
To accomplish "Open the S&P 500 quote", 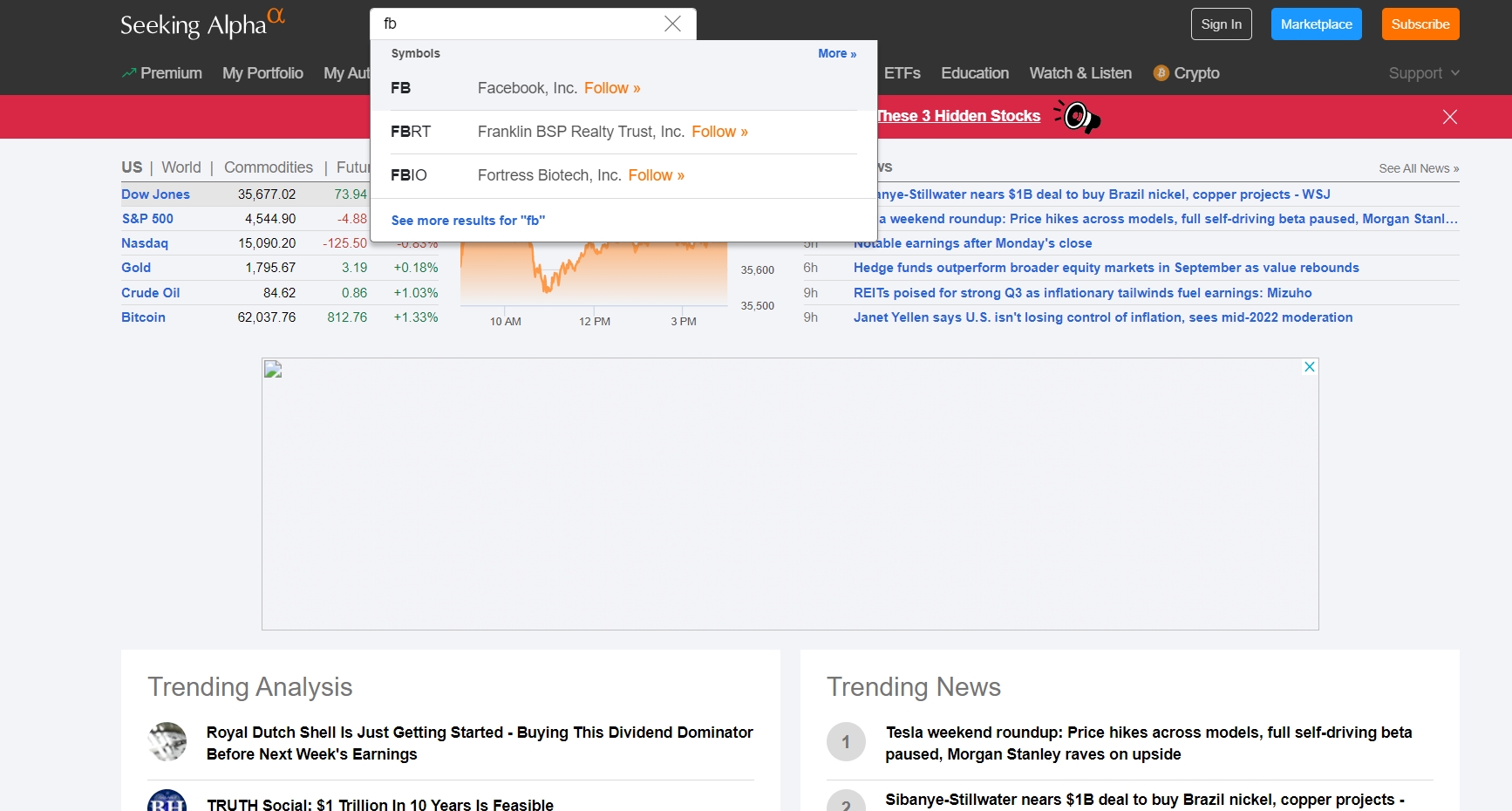I will (147, 219).
